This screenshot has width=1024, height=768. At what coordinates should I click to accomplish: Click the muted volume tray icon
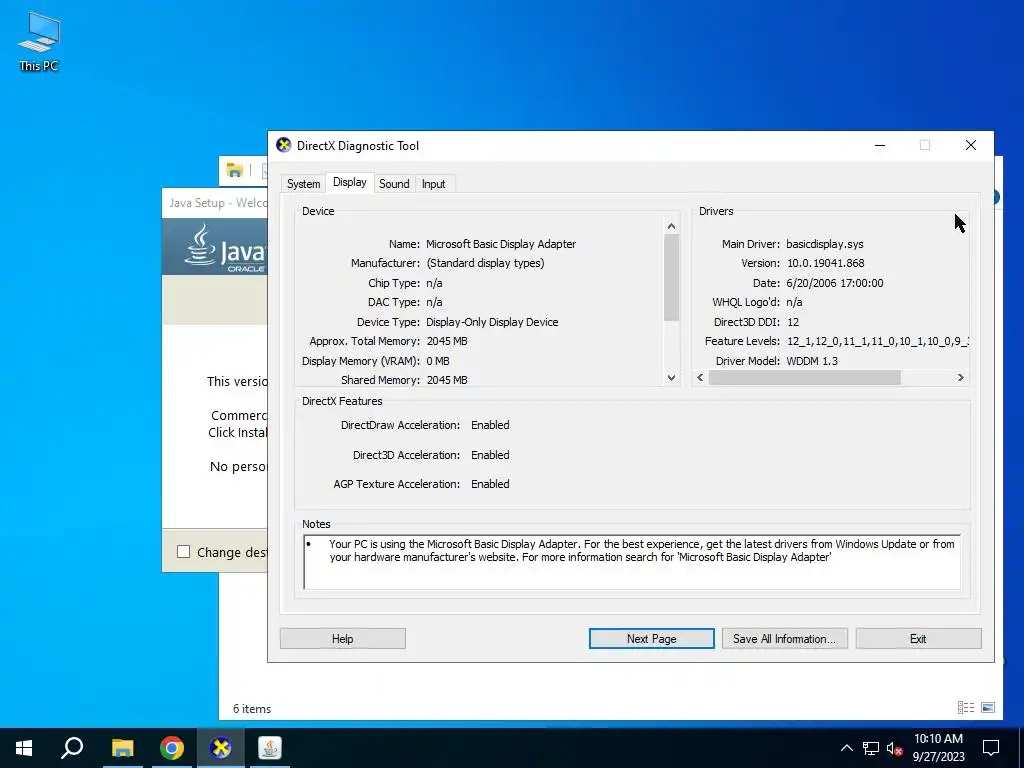coord(895,748)
